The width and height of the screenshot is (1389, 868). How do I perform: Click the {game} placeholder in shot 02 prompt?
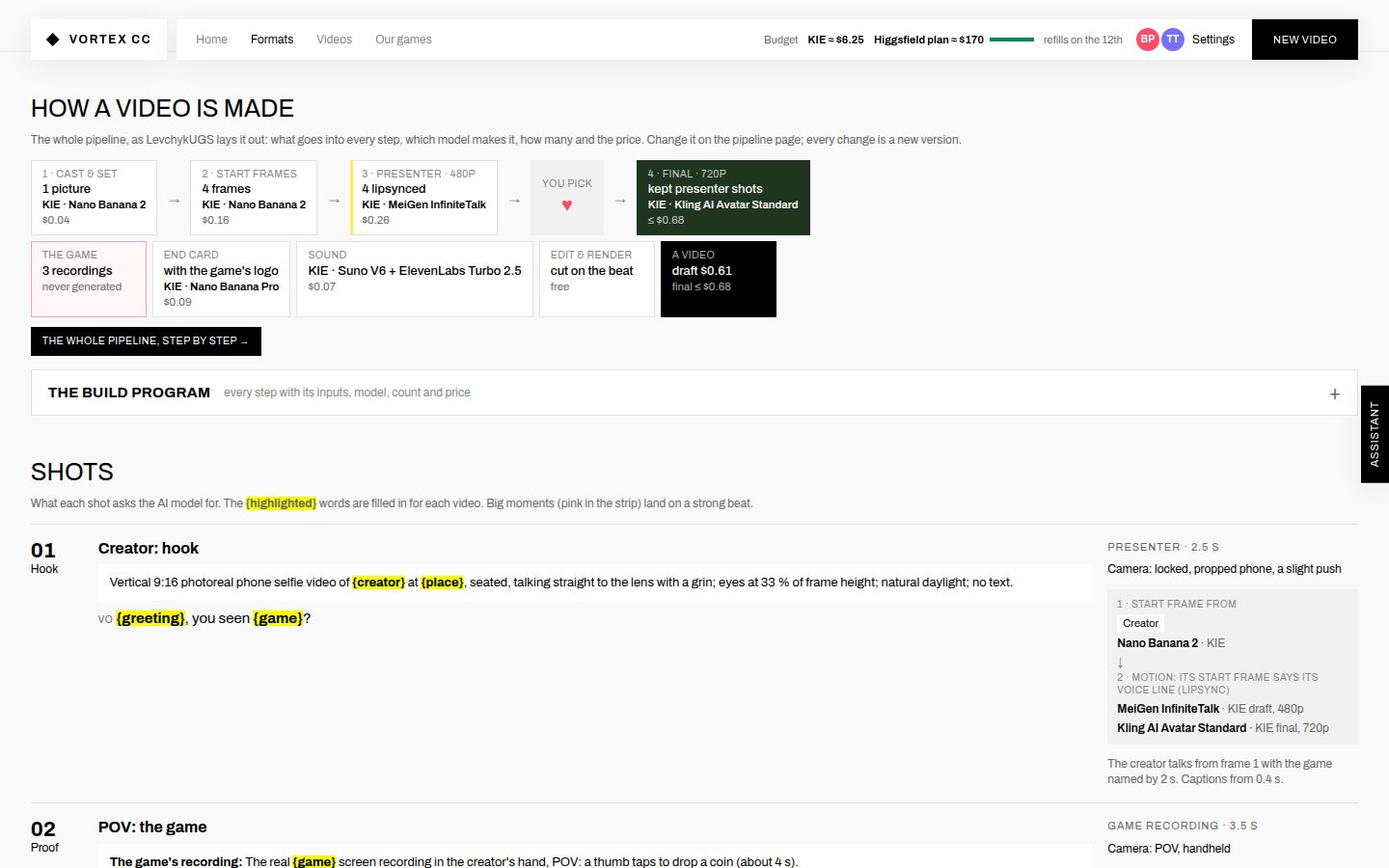pyautogui.click(x=314, y=861)
